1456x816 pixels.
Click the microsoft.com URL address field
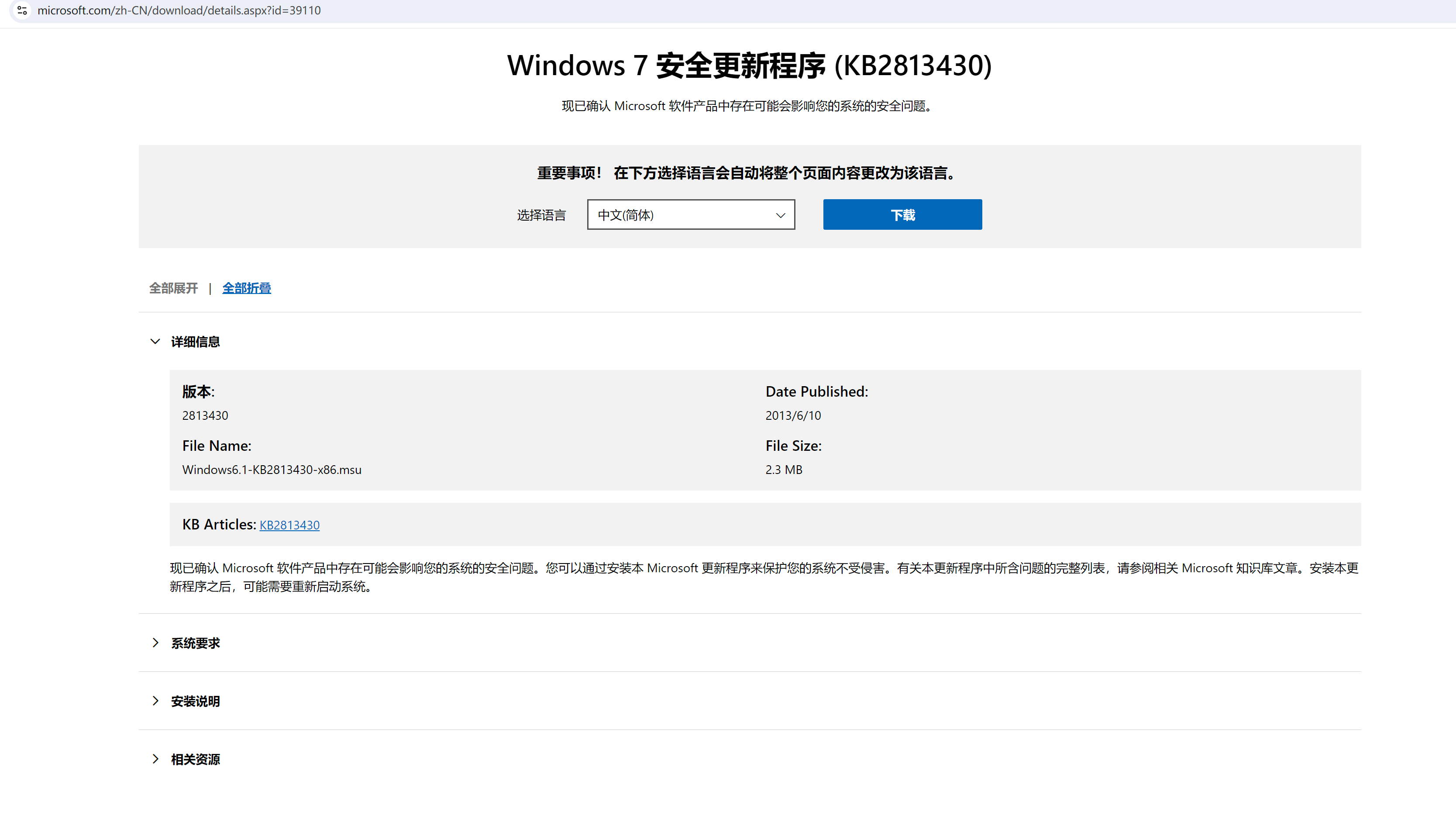click(x=179, y=10)
